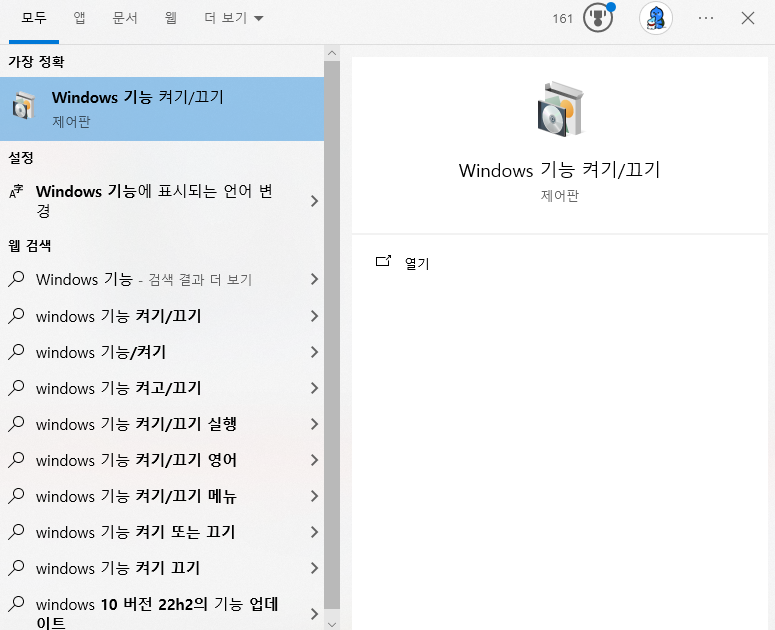The height and width of the screenshot is (630, 775).
Task: Click the Windows 기능 켜기/끄기 result icon
Action: pos(24,106)
